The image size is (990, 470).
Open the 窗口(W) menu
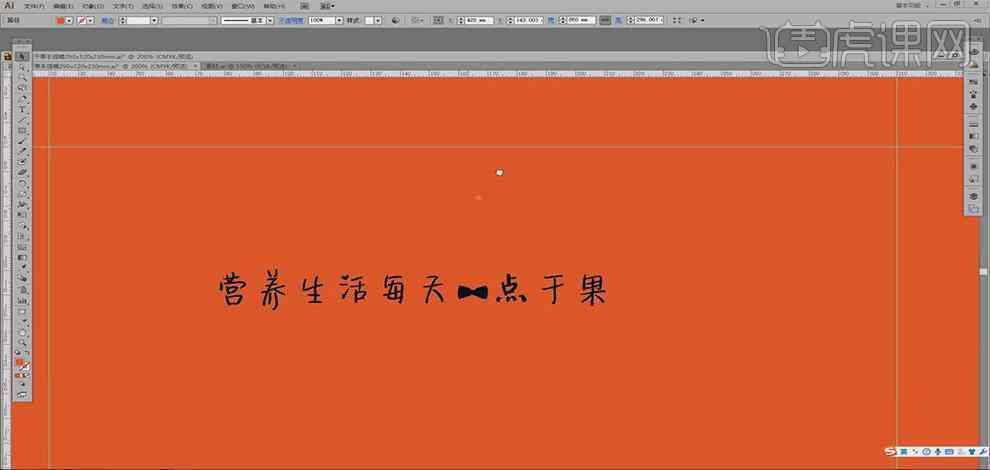click(242, 6)
